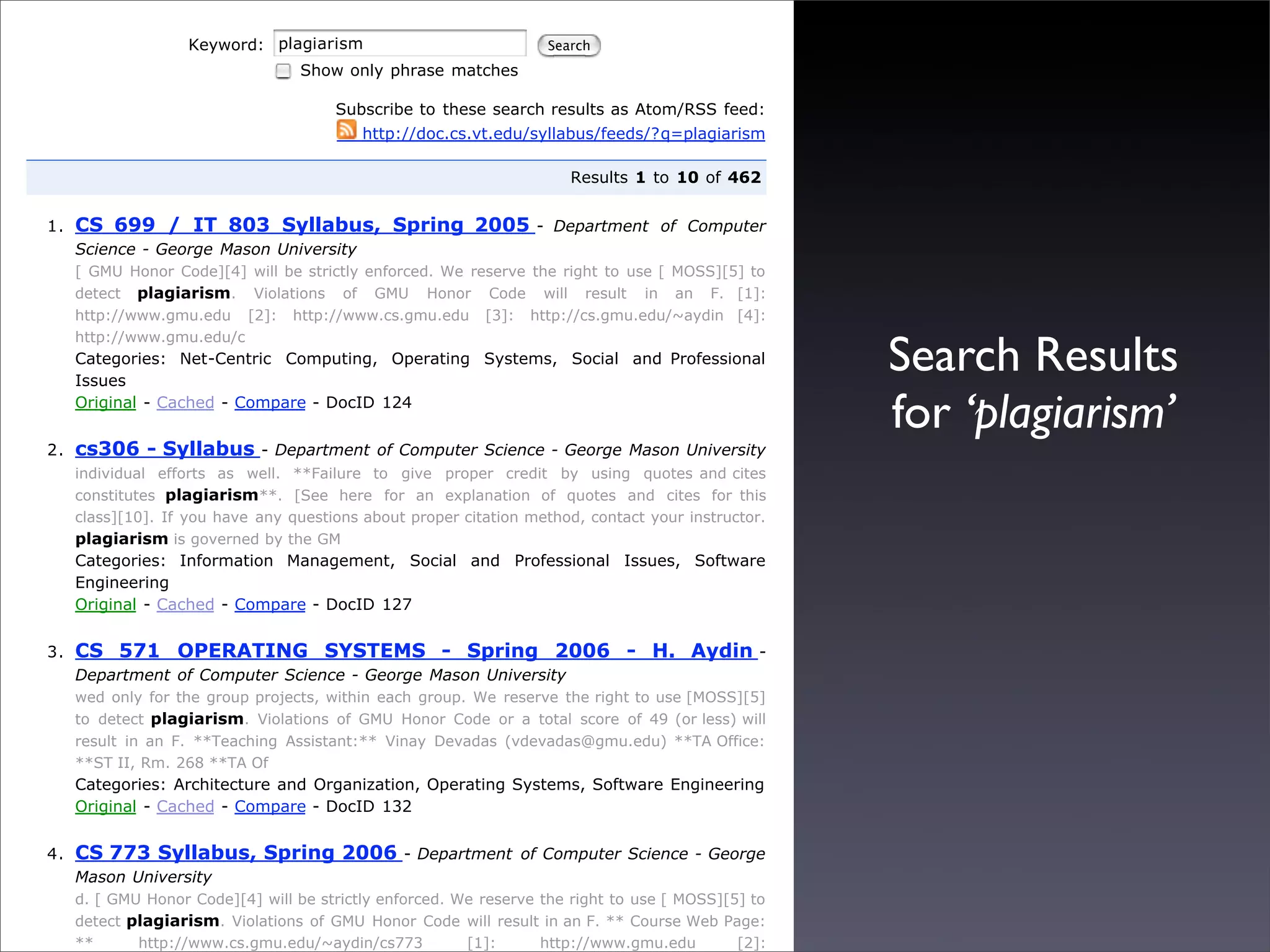Image resolution: width=1270 pixels, height=952 pixels.
Task: Open Compare link for DocID 127
Action: (x=270, y=605)
